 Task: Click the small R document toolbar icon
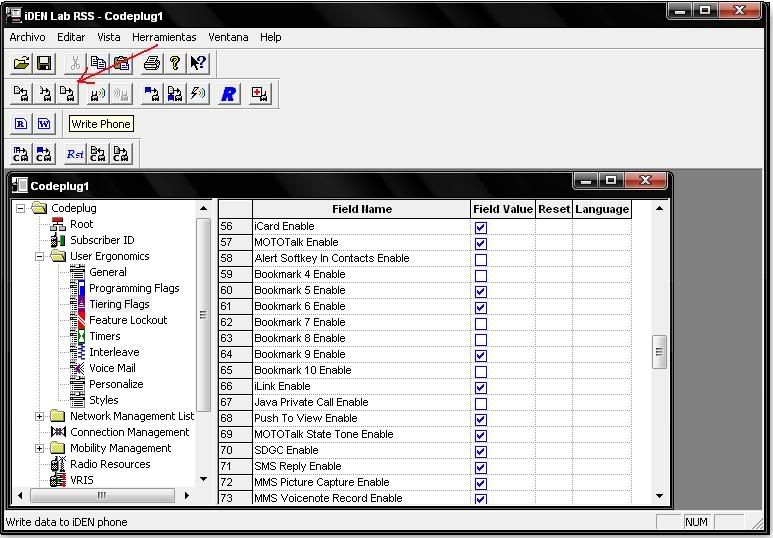pos(21,123)
